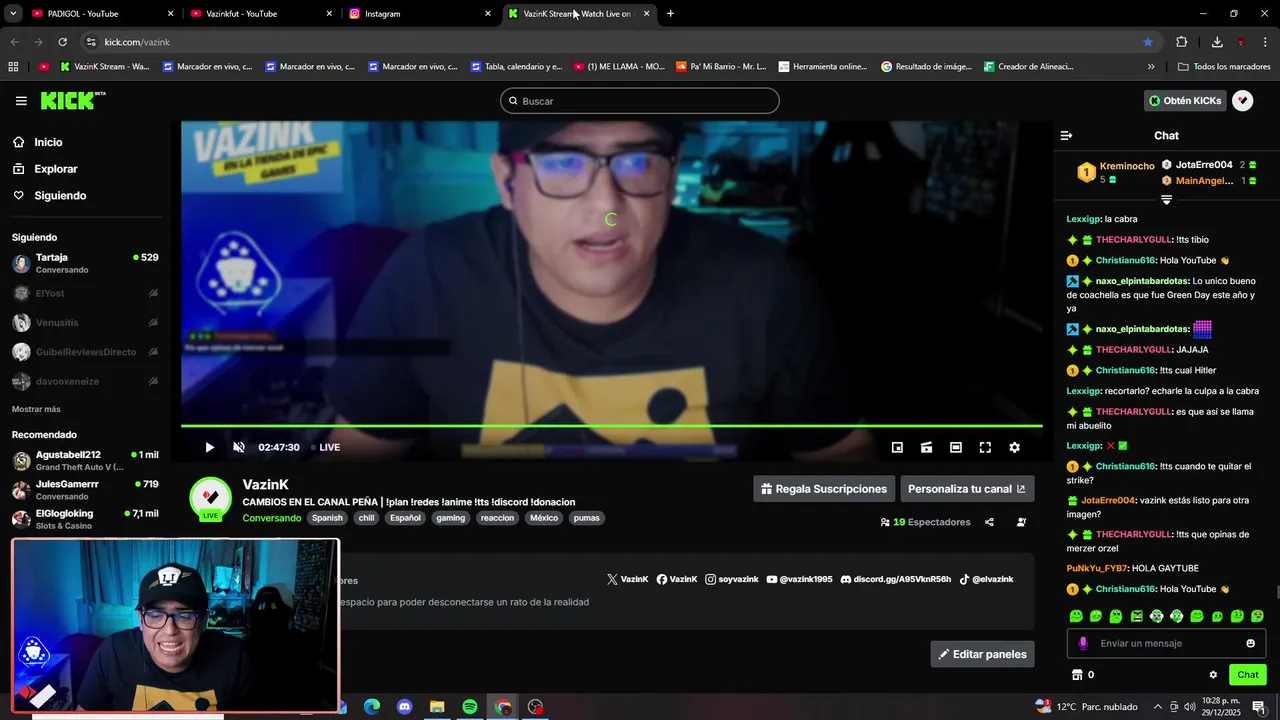Open VazinK X (Twitter) social link
Screen dimensions: 1280x720
click(x=627, y=579)
